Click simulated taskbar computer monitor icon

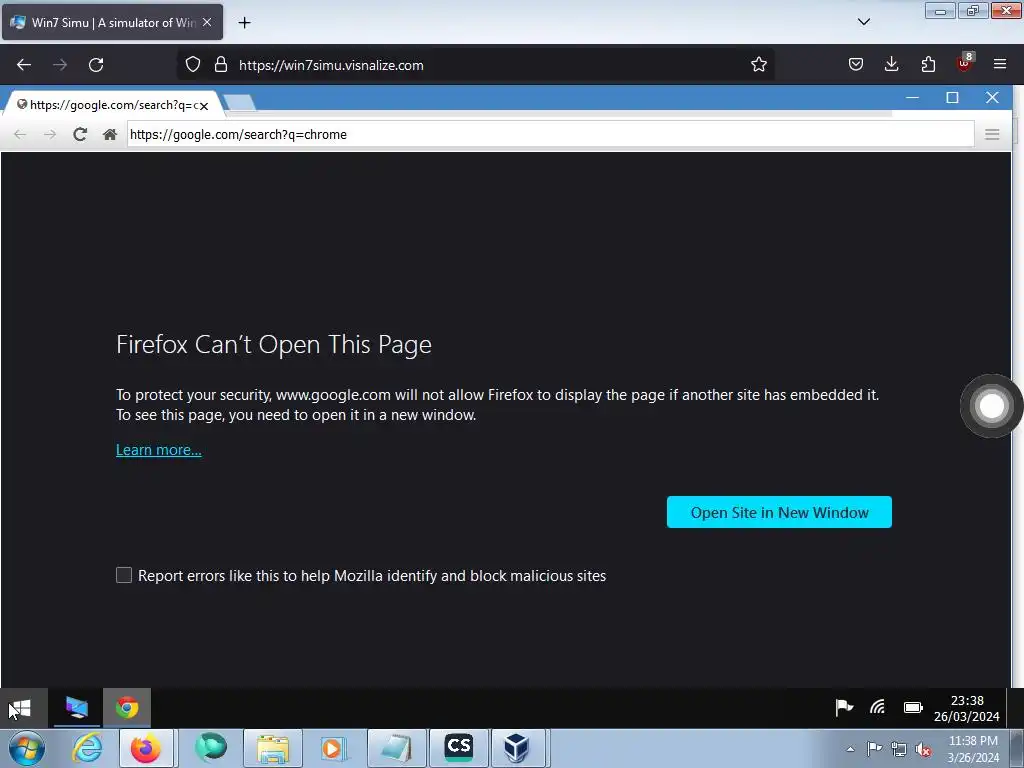click(76, 708)
